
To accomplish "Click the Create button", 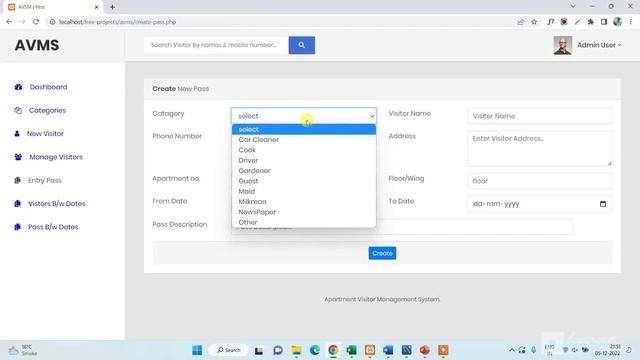I will point(382,253).
